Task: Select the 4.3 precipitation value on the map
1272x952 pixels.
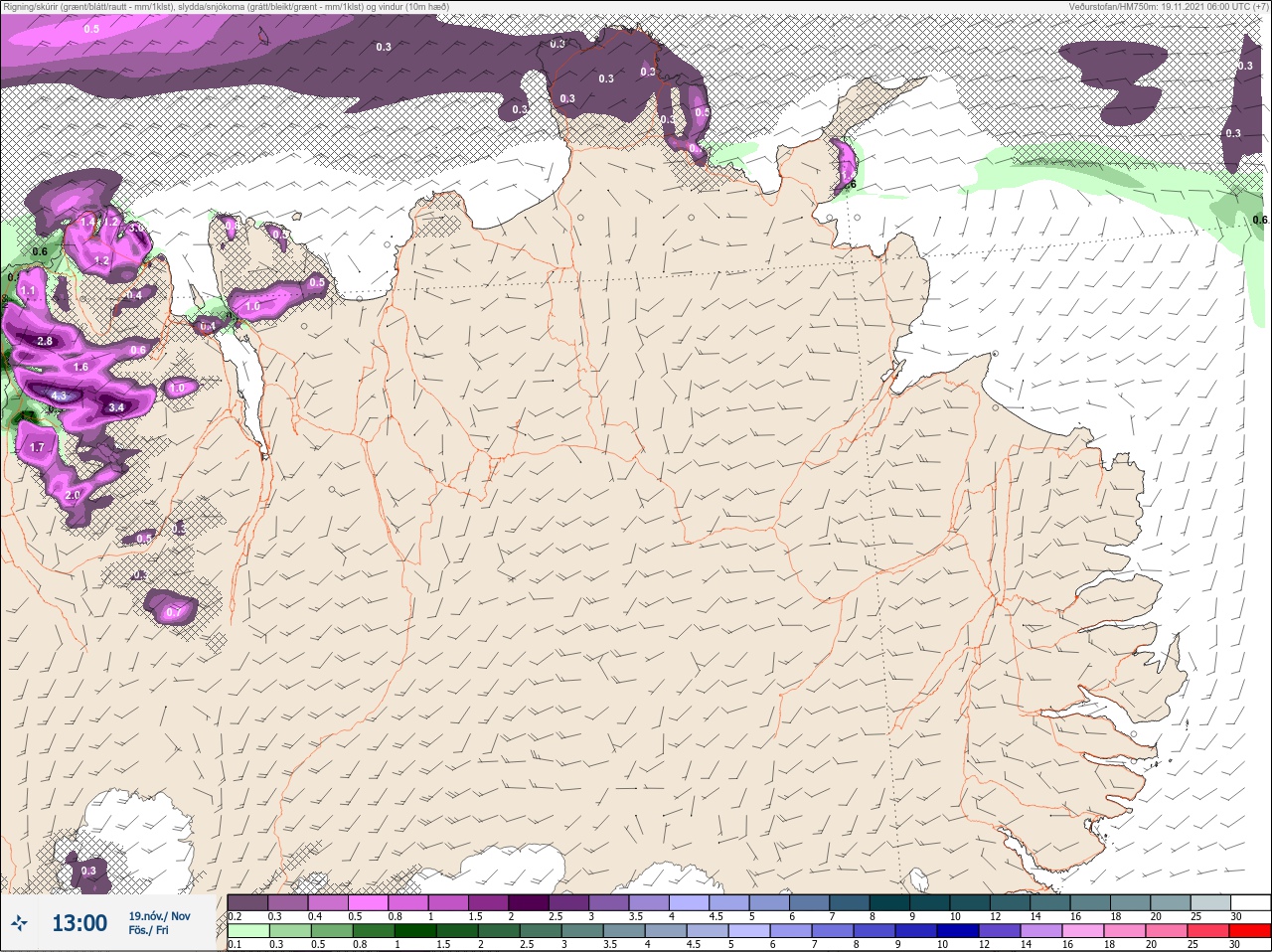Action: [59, 396]
